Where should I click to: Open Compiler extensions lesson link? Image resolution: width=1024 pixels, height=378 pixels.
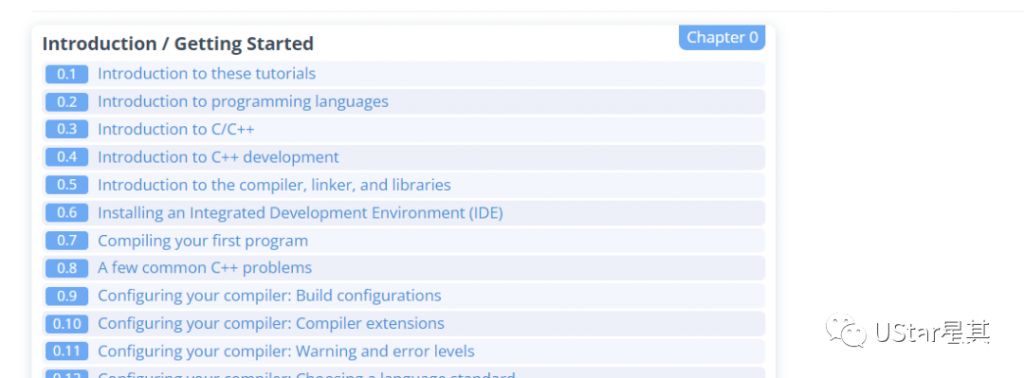pyautogui.click(x=271, y=324)
